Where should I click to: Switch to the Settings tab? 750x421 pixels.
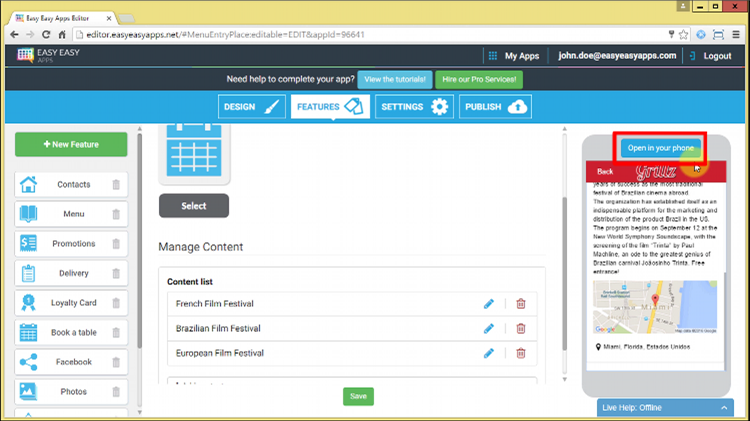[414, 107]
